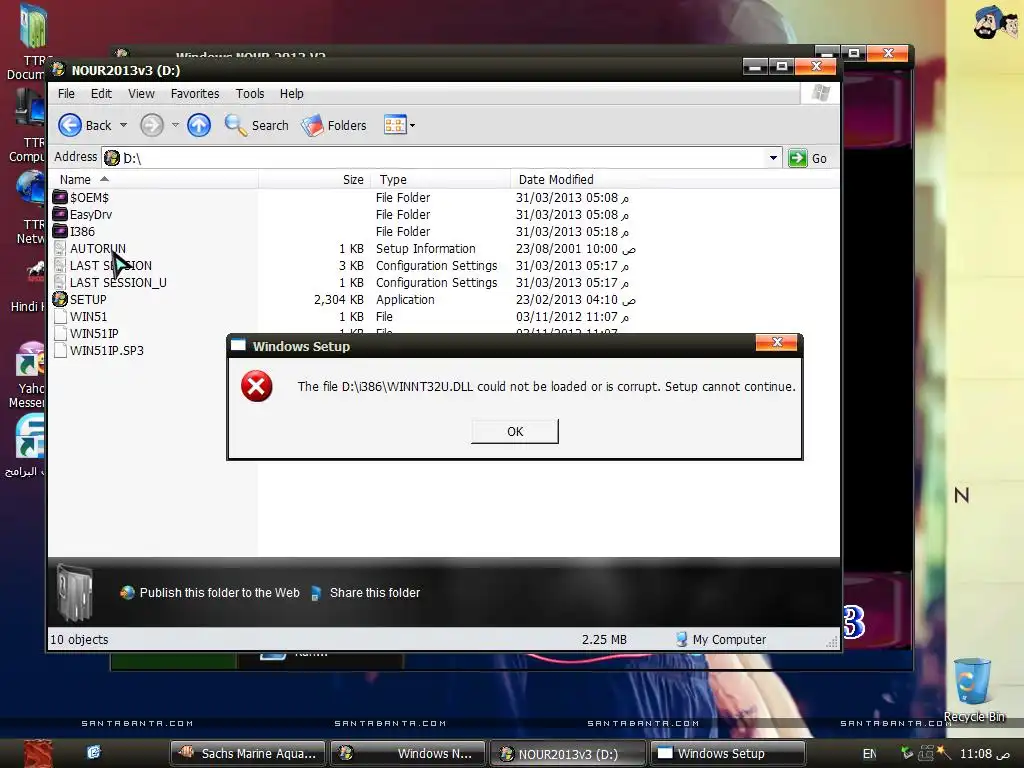Open Yahoo Messenger desktop shortcut

(x=27, y=376)
